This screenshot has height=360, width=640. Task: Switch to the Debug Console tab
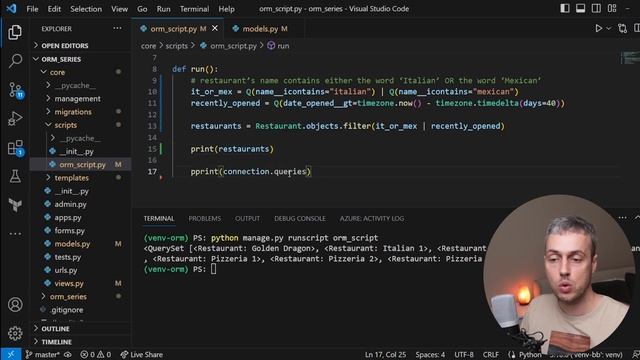coord(300,218)
